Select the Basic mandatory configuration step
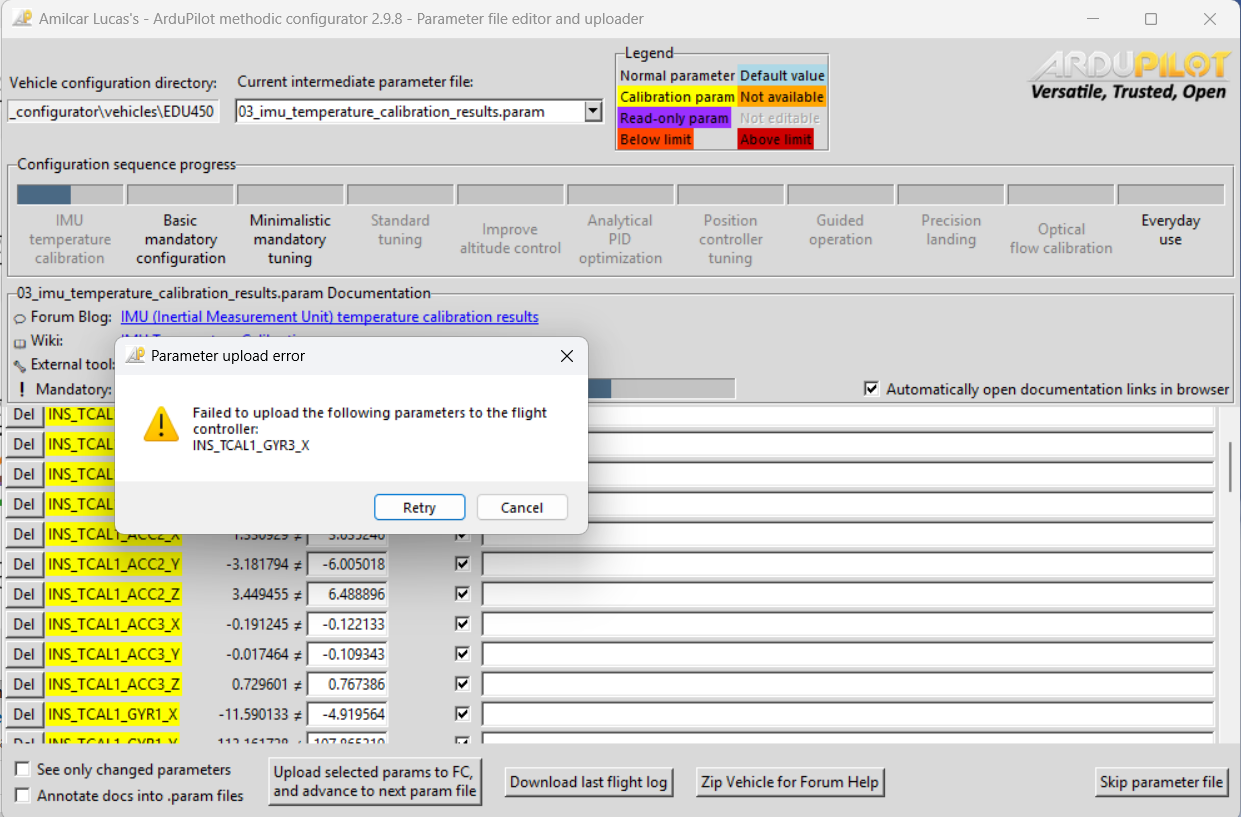 point(181,239)
